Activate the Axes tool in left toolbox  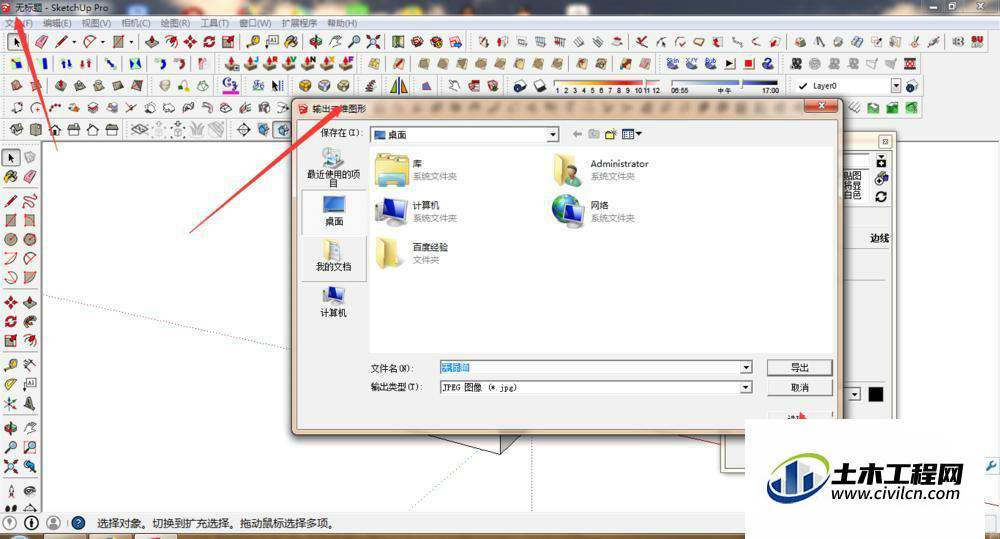(x=11, y=403)
